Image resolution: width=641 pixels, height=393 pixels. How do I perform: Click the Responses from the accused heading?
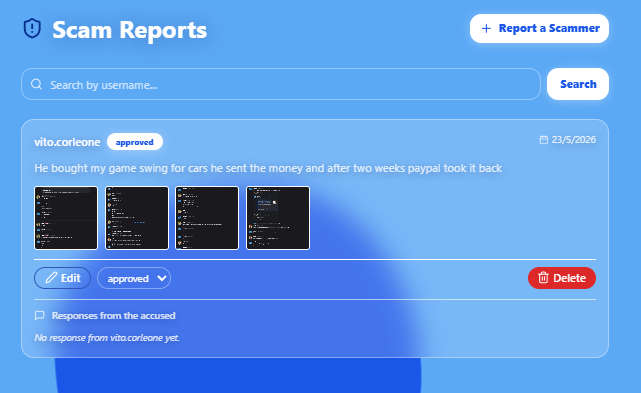coord(113,316)
